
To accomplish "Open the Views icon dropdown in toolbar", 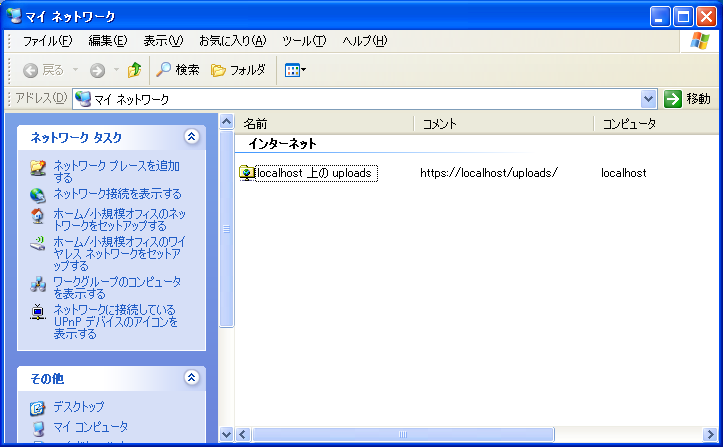I will coord(296,70).
